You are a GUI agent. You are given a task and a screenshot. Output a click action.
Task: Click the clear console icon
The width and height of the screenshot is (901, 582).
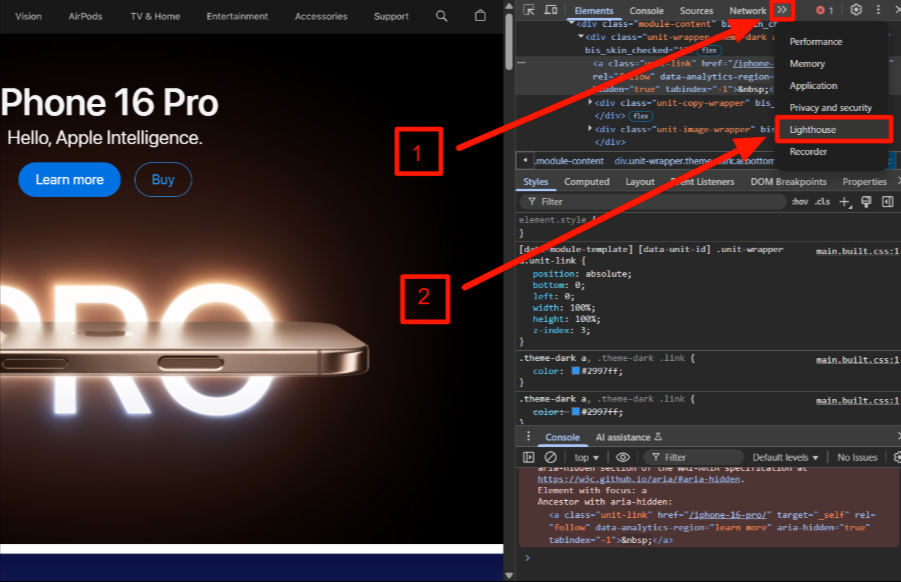pyautogui.click(x=550, y=457)
